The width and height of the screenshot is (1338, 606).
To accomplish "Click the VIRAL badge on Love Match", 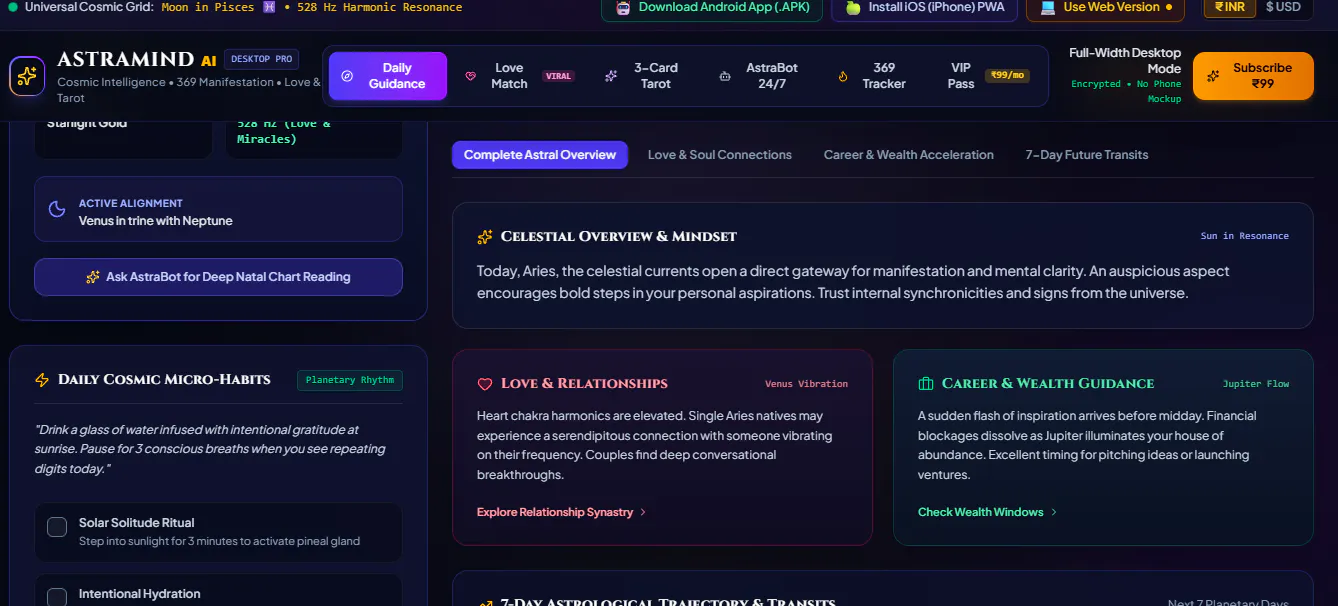I will click(x=558, y=76).
